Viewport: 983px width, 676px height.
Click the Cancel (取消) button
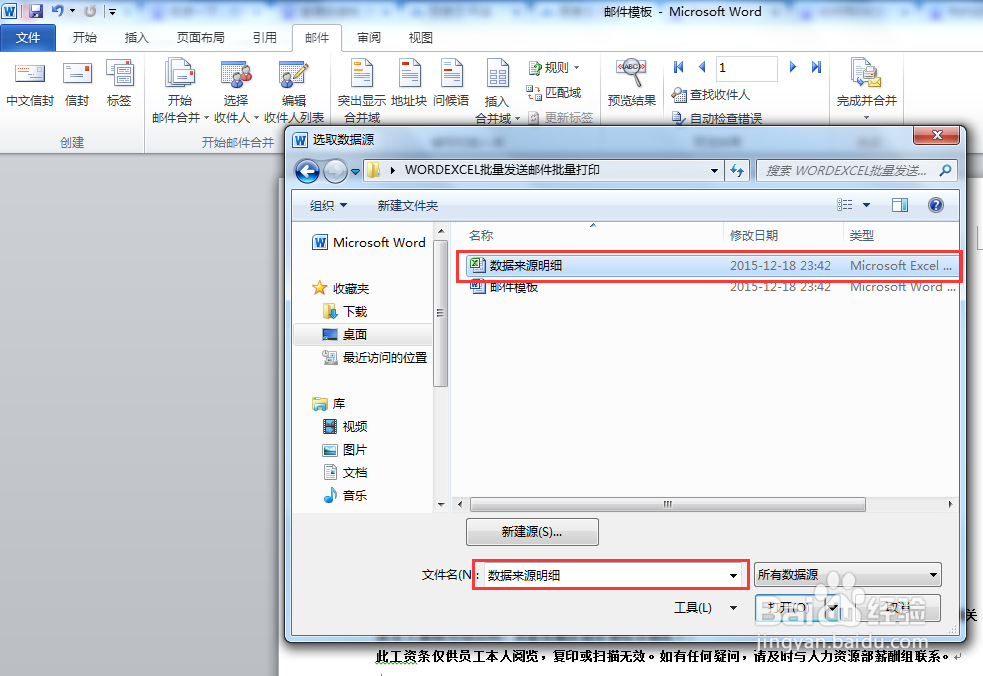[x=899, y=607]
